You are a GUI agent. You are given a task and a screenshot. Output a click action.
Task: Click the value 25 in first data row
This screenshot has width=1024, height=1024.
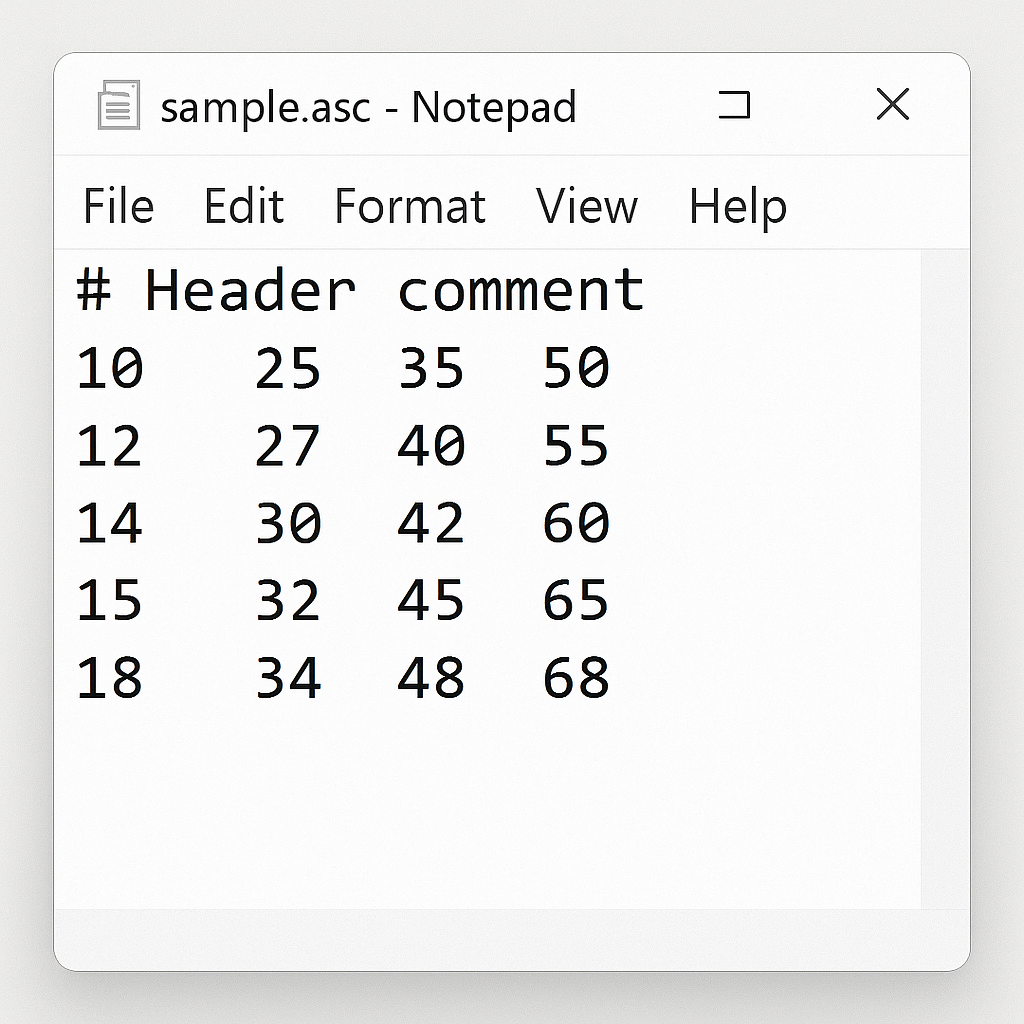click(287, 368)
